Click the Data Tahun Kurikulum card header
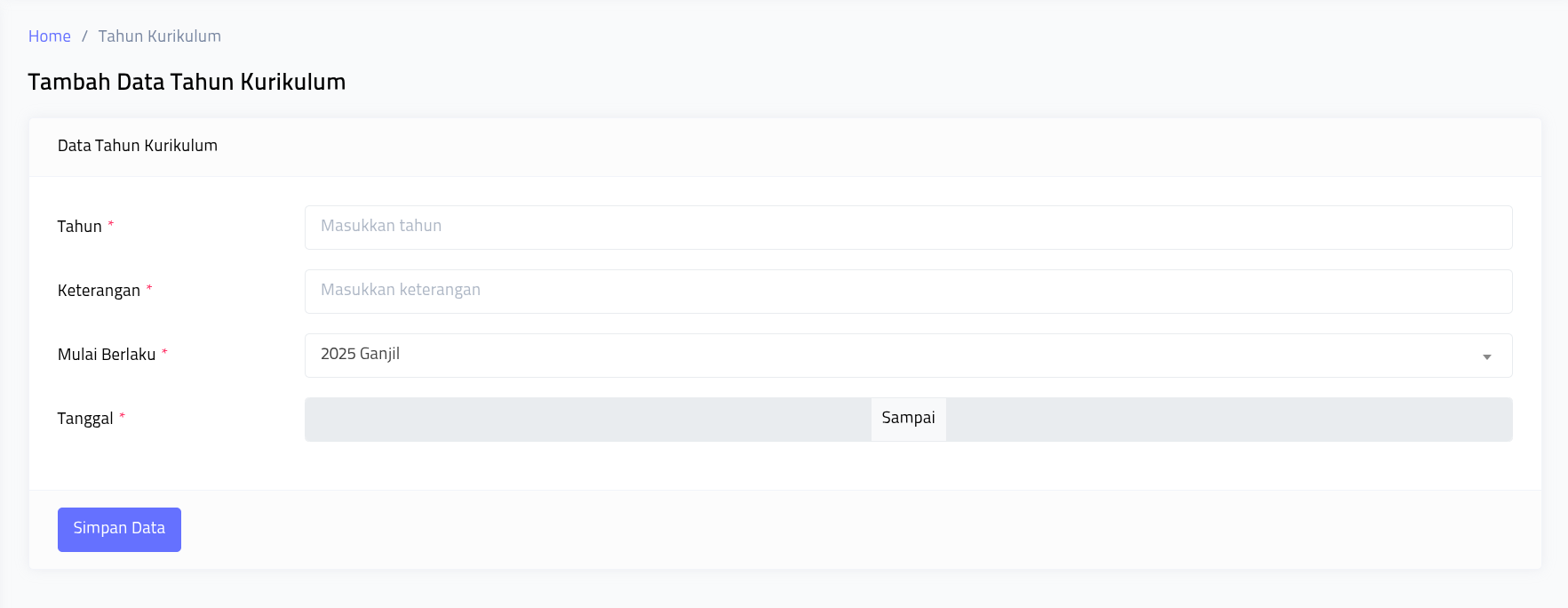Viewport: 1568px width, 608px height. click(138, 146)
